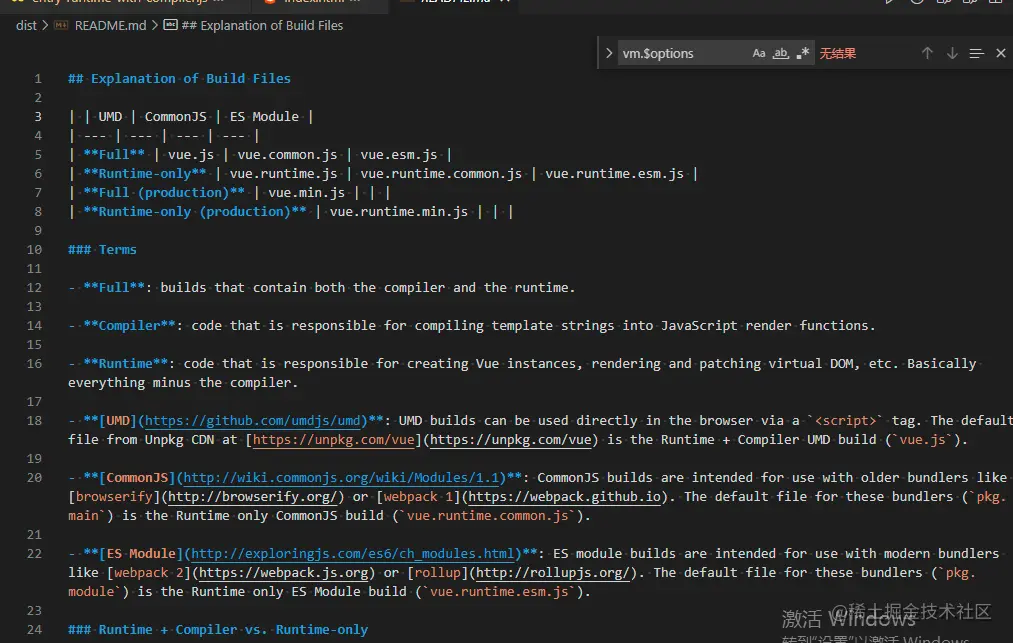Open the http://rollupjs.org/ link
The height and width of the screenshot is (643, 1013).
coord(552,573)
